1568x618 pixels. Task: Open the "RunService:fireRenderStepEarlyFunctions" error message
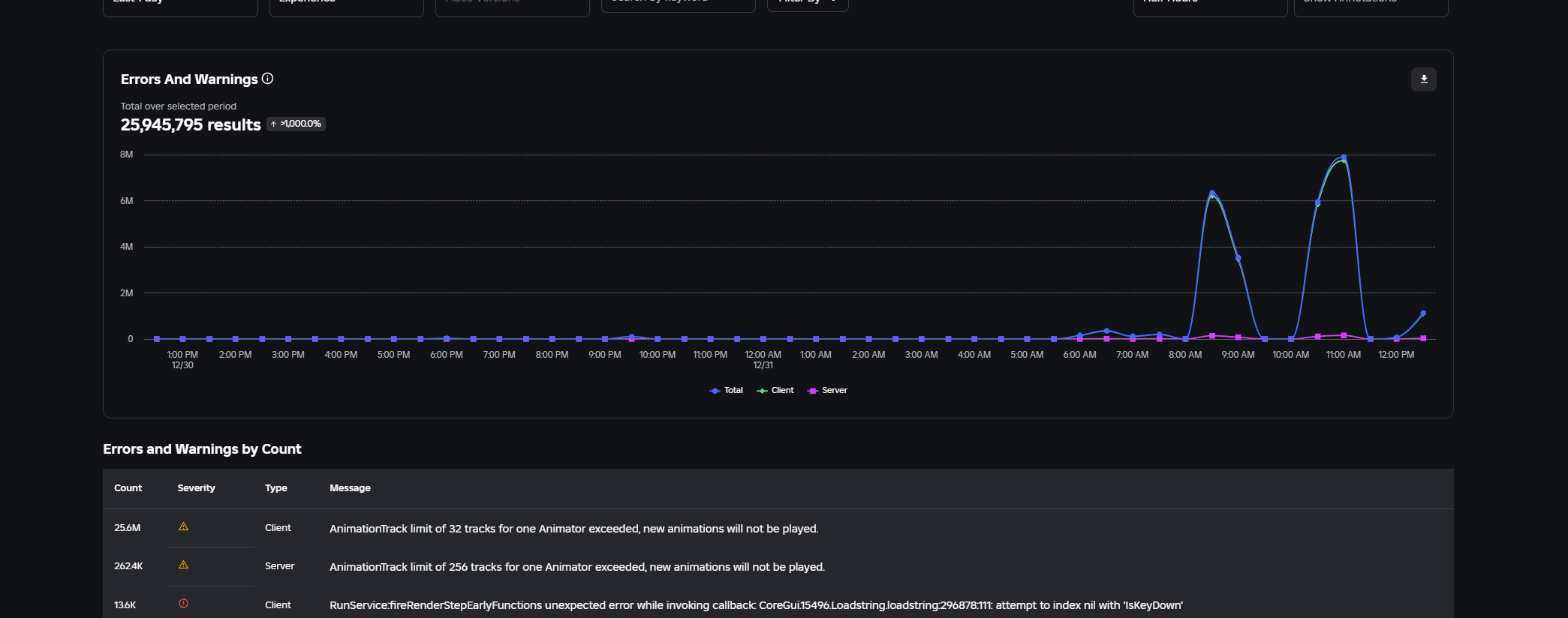pyautogui.click(x=756, y=605)
